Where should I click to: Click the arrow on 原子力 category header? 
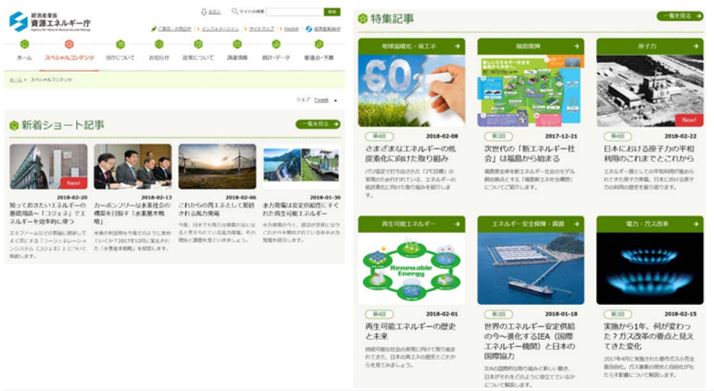(x=696, y=46)
